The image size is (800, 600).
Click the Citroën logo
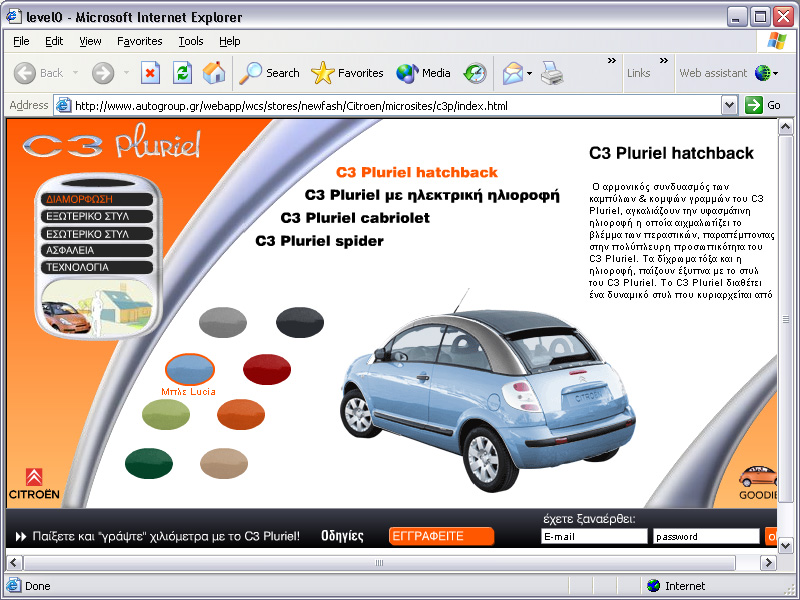[34, 484]
